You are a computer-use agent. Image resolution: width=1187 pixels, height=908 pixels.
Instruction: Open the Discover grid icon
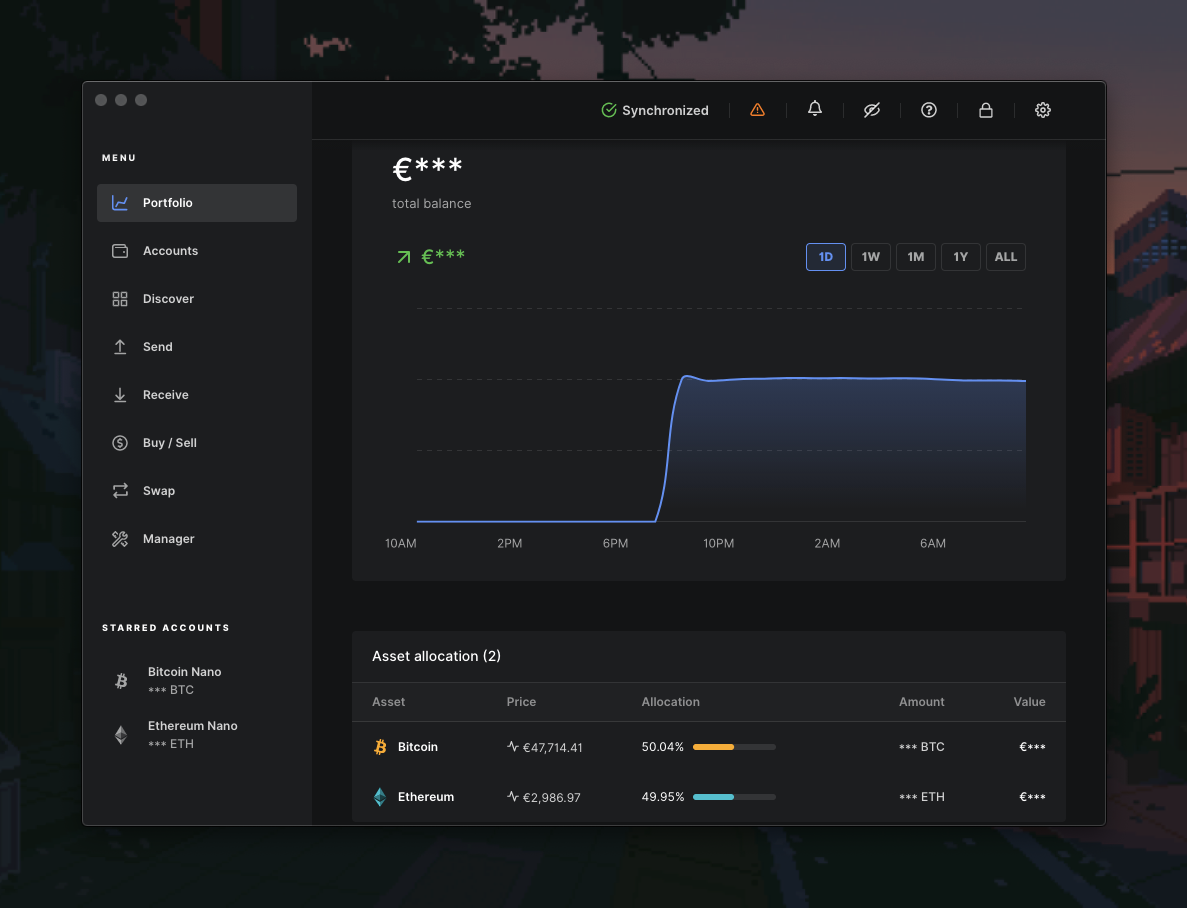tap(120, 299)
